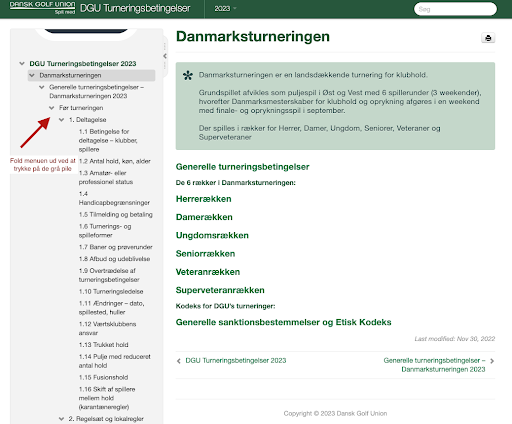Open 1.7 Baner og prøverunder

point(116,247)
